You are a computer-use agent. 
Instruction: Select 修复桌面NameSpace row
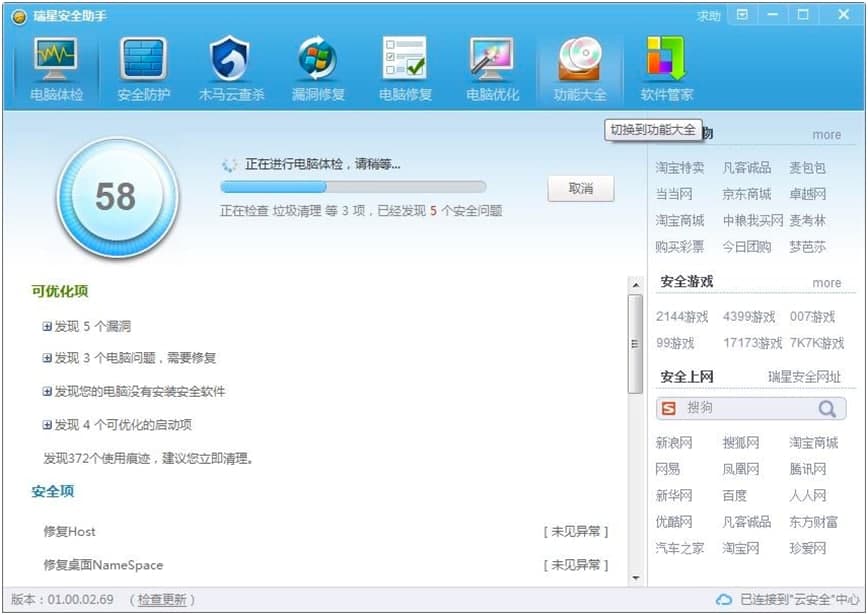coord(326,565)
